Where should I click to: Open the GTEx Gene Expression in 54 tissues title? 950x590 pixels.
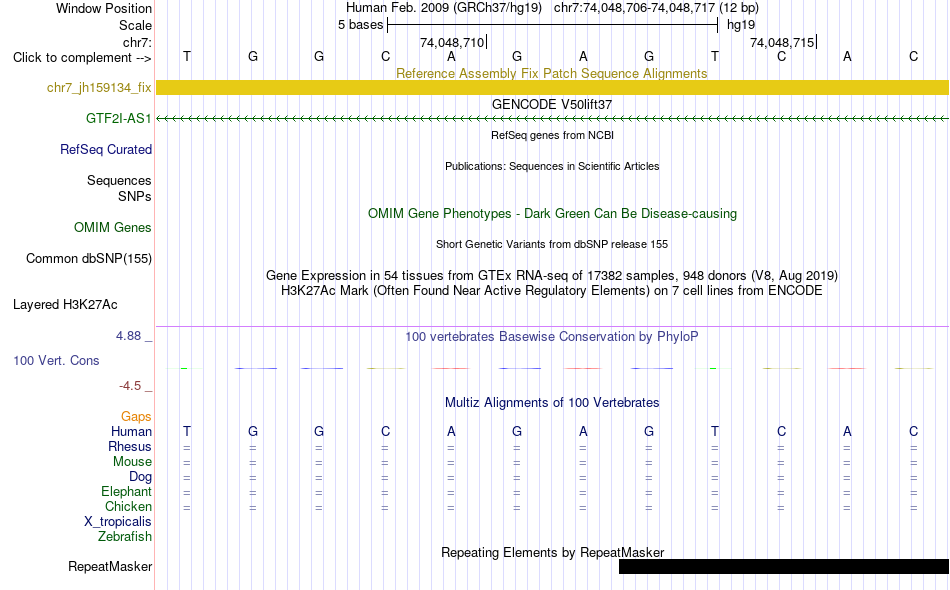[552, 276]
